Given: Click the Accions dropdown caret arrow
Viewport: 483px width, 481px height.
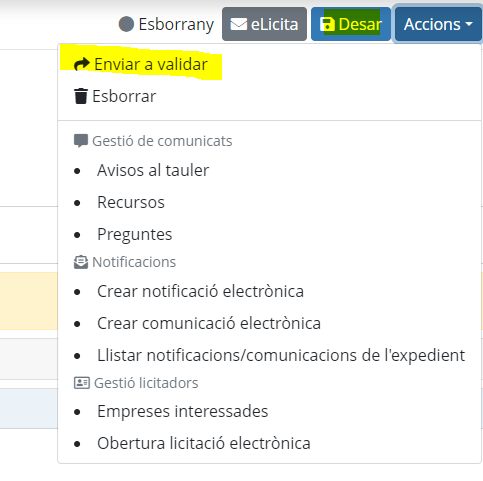Looking at the screenshot, I should 469,24.
